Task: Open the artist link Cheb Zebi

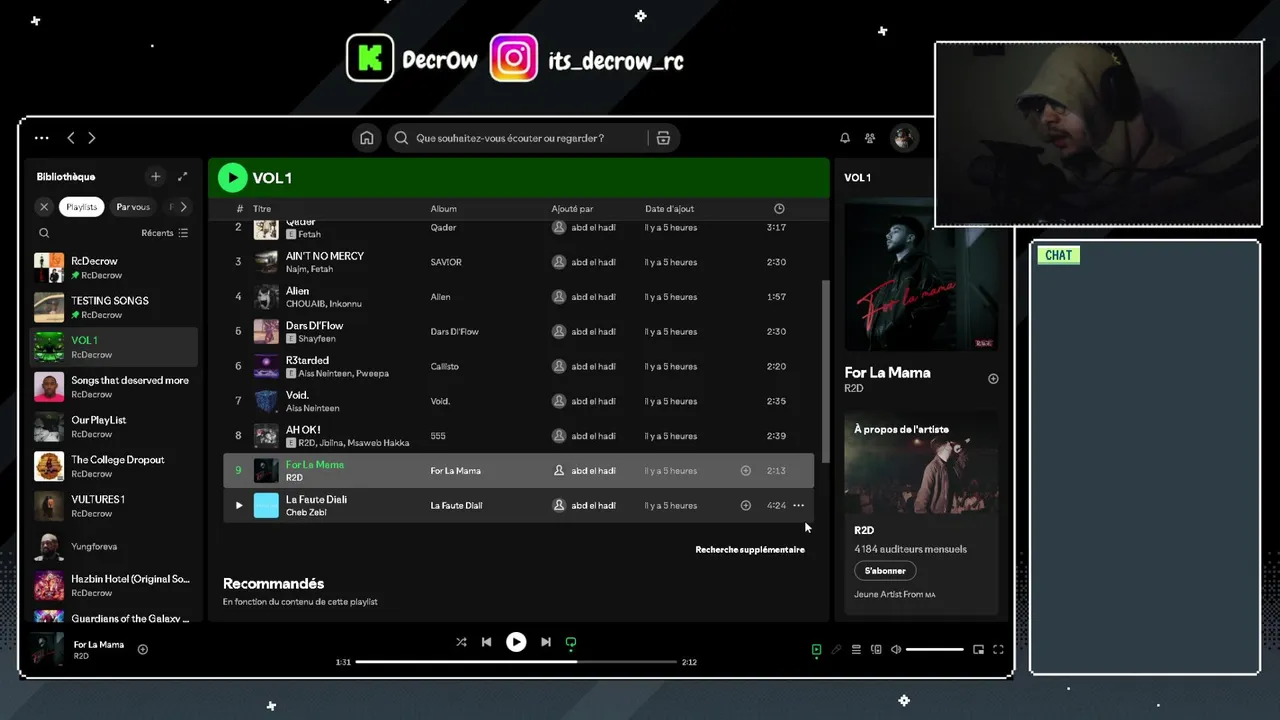Action: 306,512
